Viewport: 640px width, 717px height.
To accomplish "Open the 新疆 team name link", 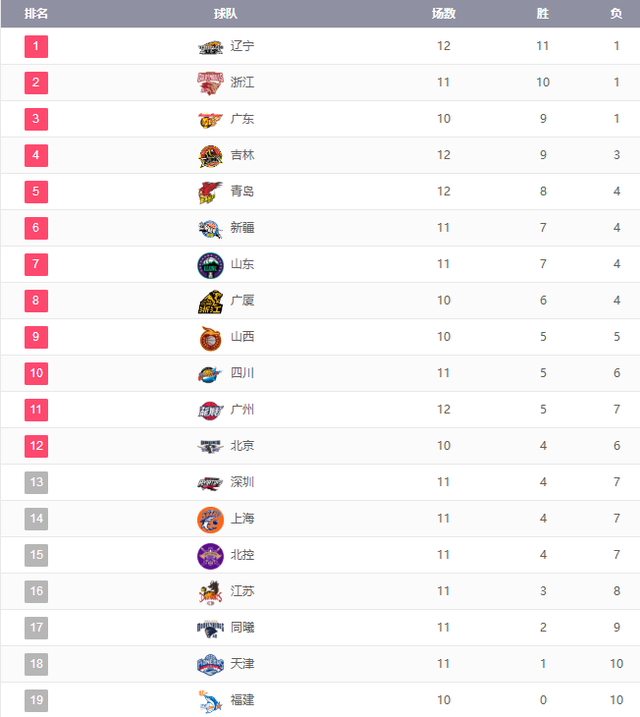I will pyautogui.click(x=242, y=227).
